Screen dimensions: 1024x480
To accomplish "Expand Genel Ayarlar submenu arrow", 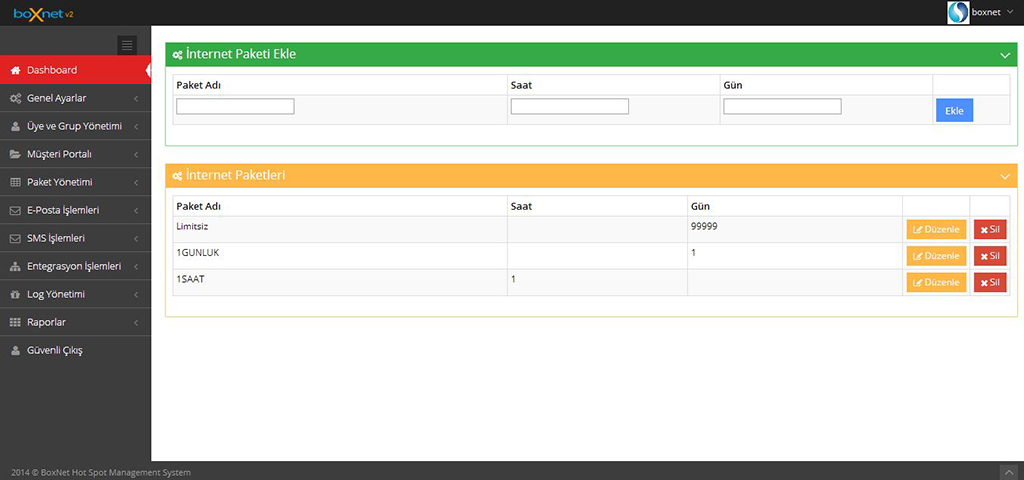I will [x=136, y=99].
